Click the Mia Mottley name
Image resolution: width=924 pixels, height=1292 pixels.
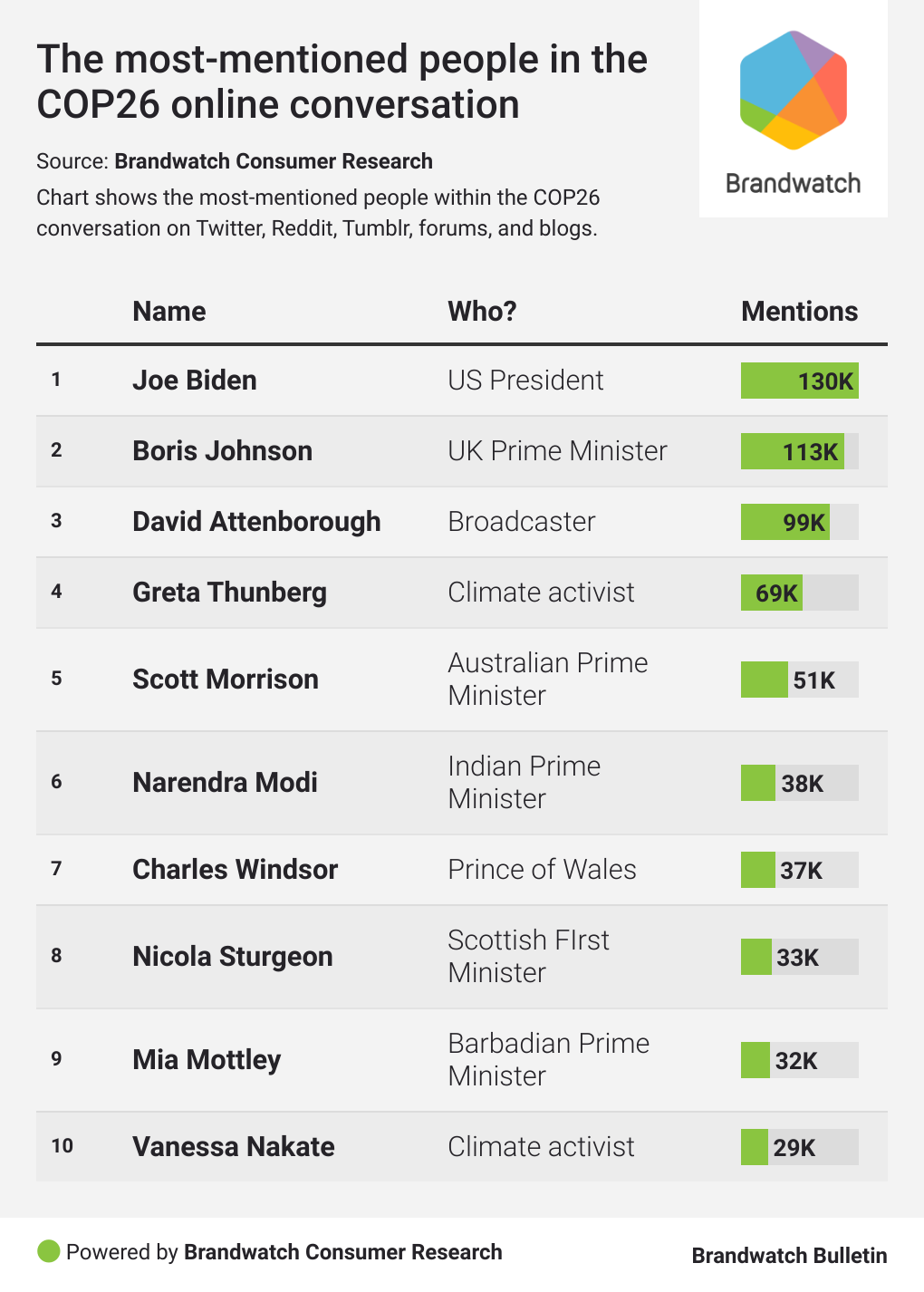[x=207, y=1060]
